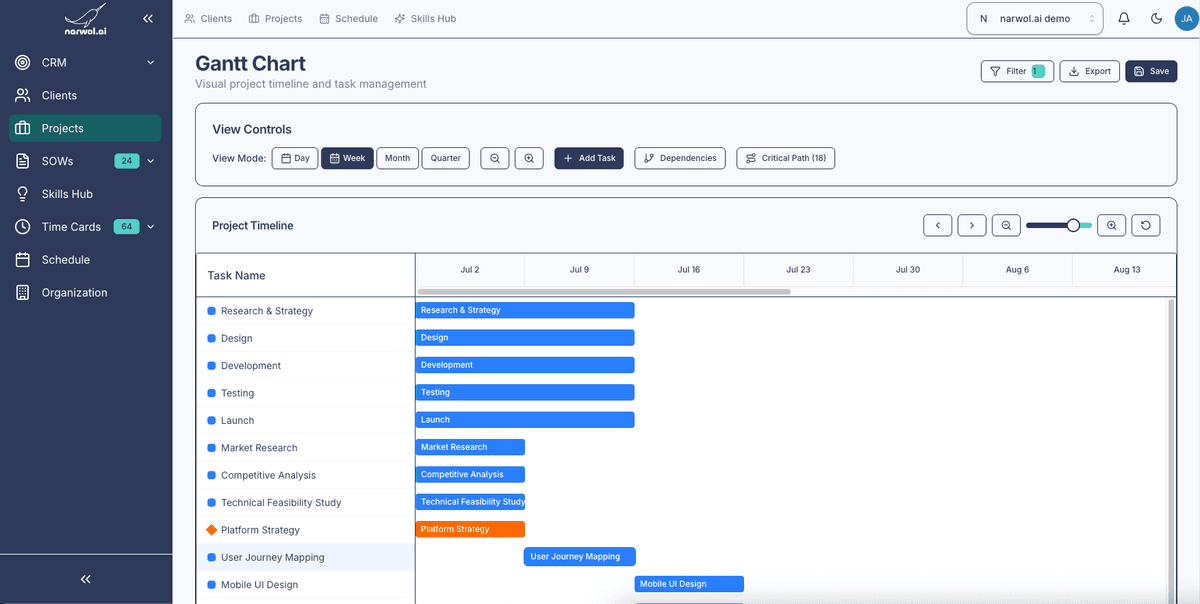Switch view mode to Day
The width and height of the screenshot is (1200, 604).
pos(295,158)
